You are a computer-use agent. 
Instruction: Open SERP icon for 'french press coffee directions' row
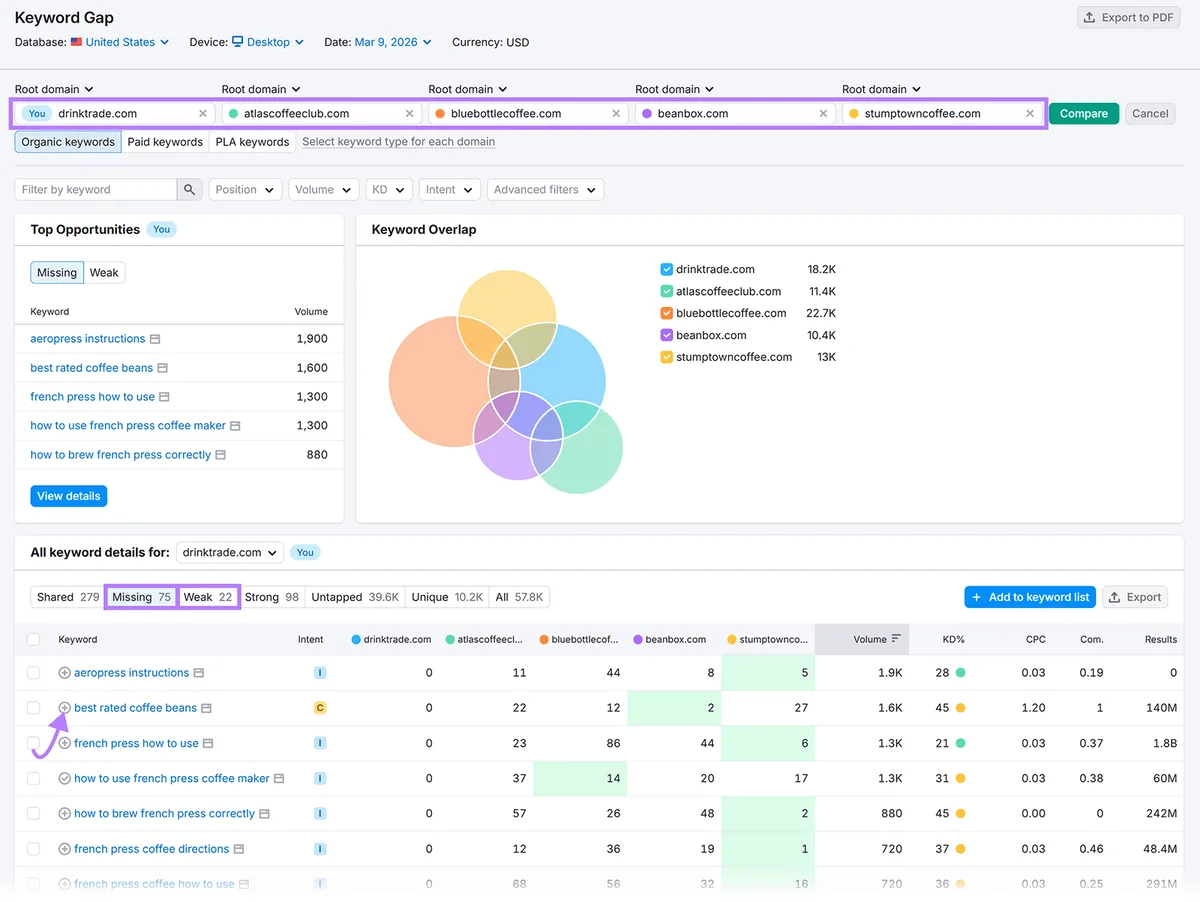tap(239, 849)
